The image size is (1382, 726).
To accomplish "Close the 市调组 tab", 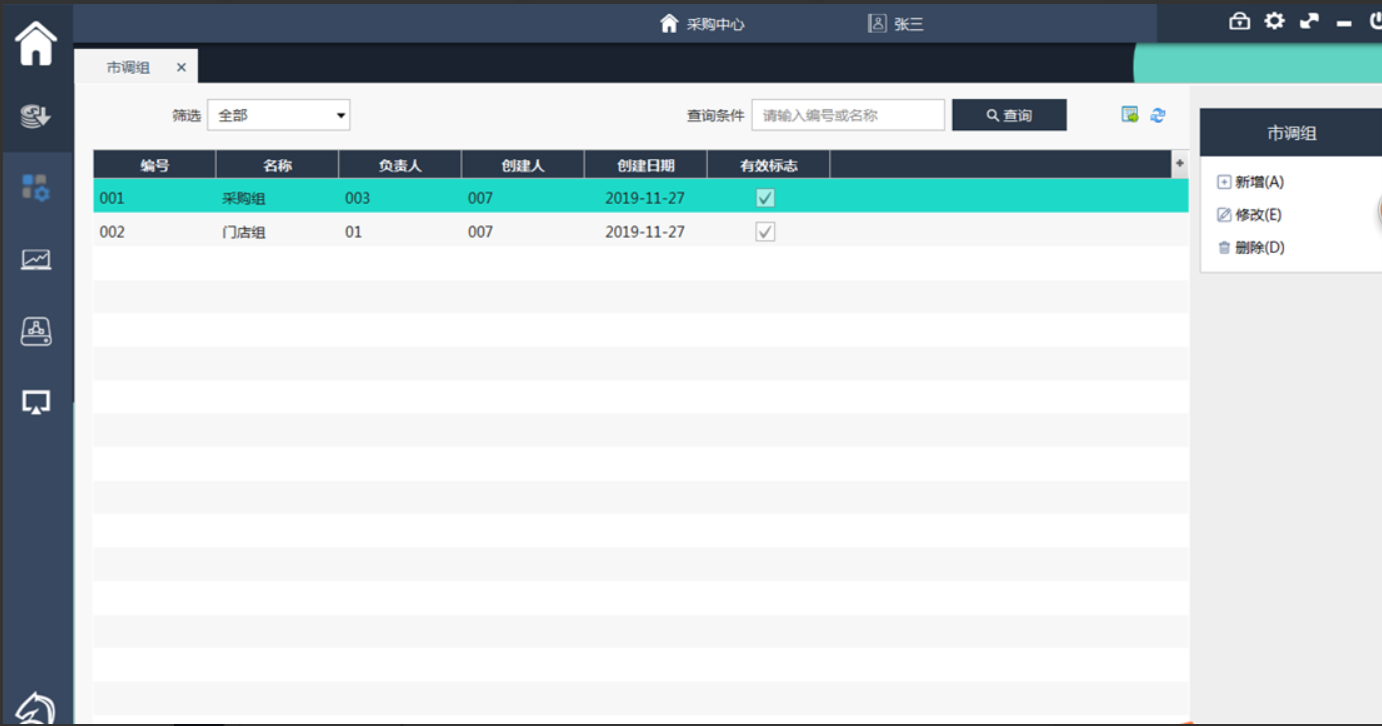I will tap(181, 68).
